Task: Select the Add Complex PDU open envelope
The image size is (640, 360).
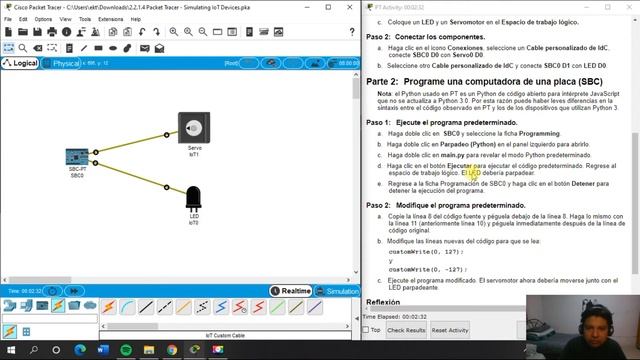Action: [x=159, y=48]
